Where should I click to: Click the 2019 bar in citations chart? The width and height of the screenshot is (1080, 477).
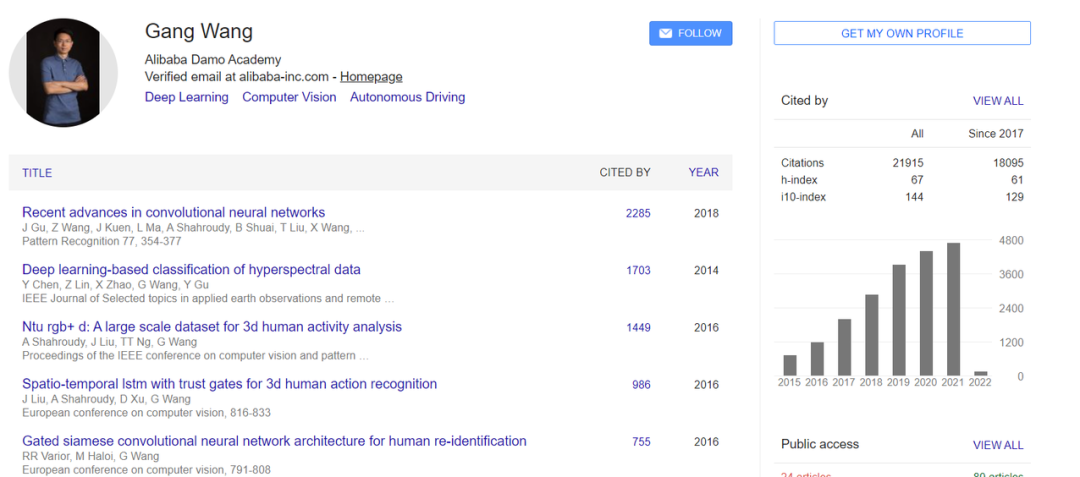tap(899, 320)
